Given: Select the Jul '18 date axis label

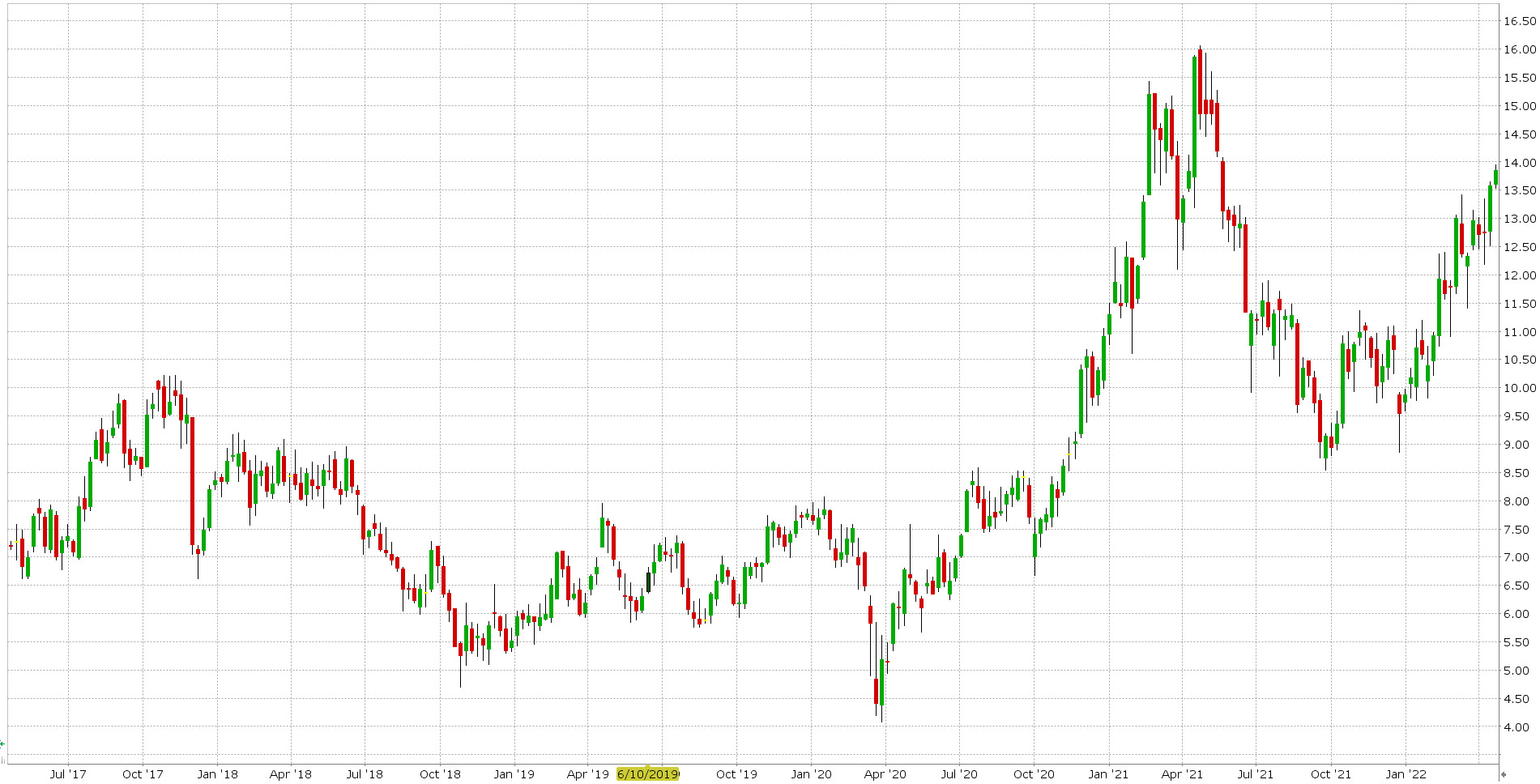Looking at the screenshot, I should click(x=365, y=773).
